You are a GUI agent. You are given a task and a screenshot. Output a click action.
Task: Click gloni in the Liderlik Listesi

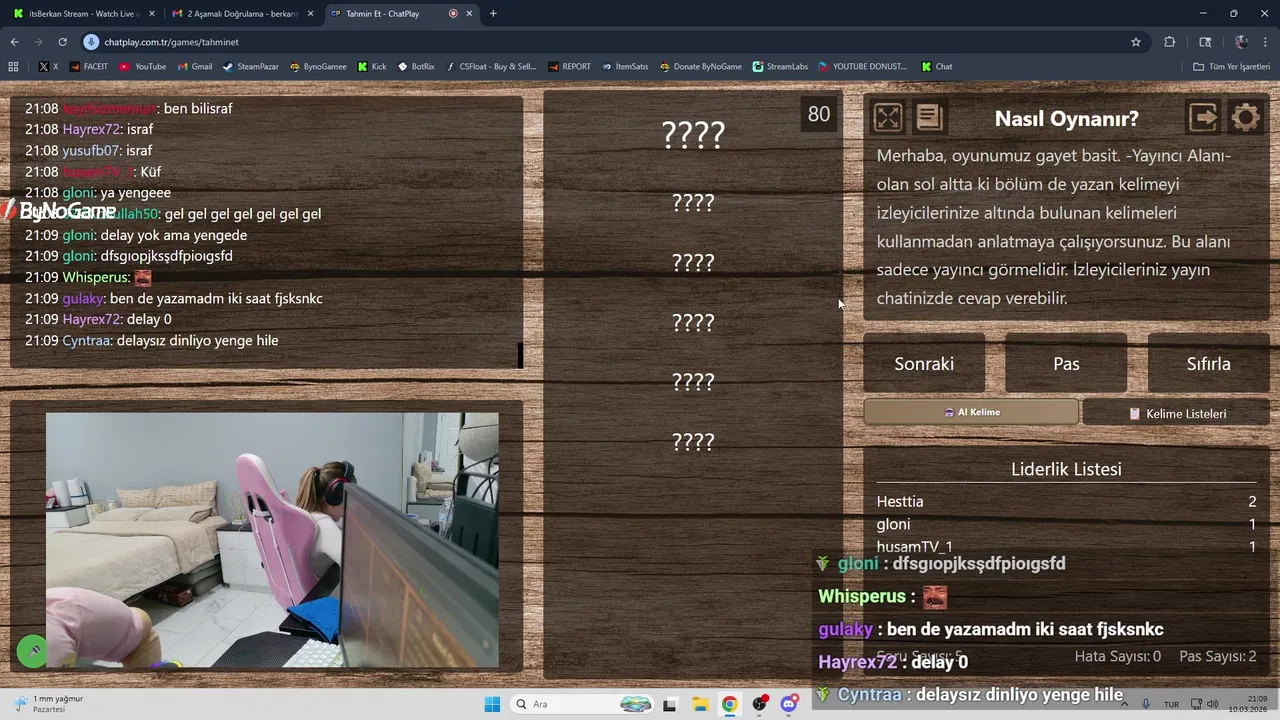tap(893, 524)
